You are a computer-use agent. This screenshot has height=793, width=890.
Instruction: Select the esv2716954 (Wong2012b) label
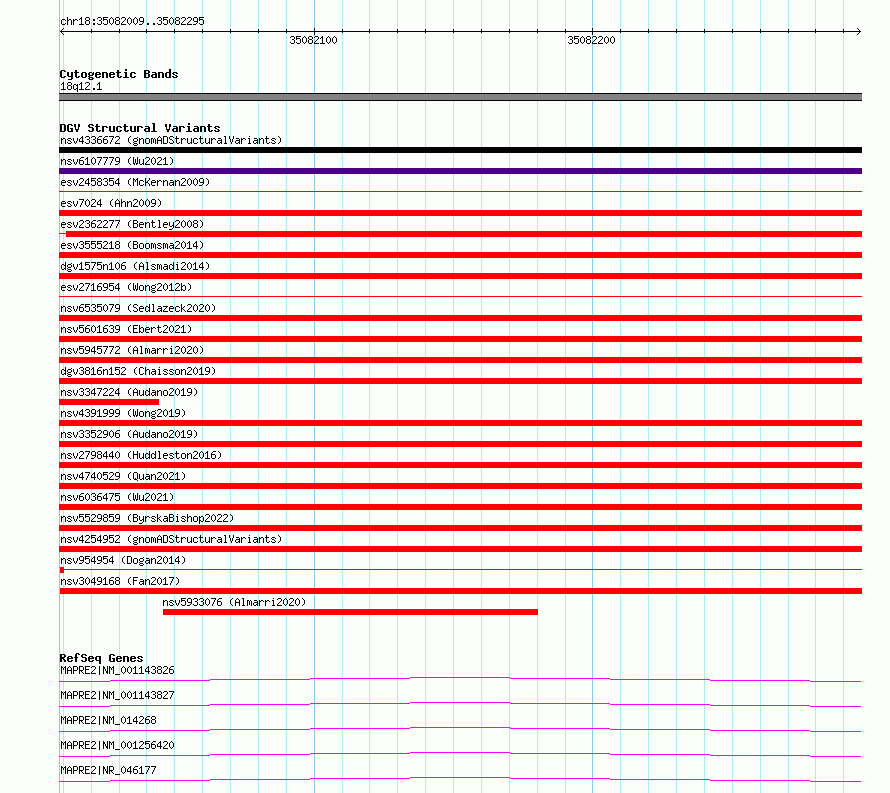[126, 287]
